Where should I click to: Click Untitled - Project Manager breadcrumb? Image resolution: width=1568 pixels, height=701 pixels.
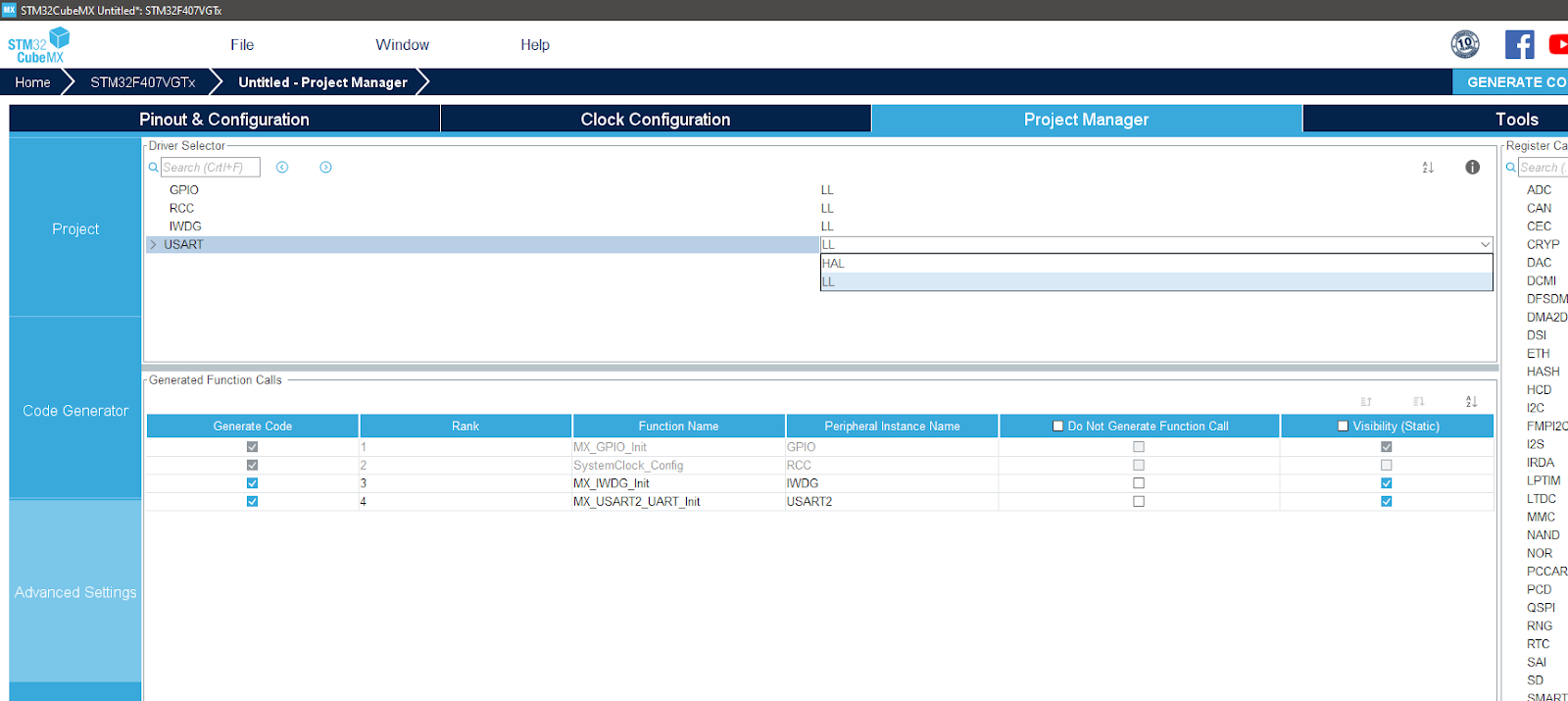322,82
